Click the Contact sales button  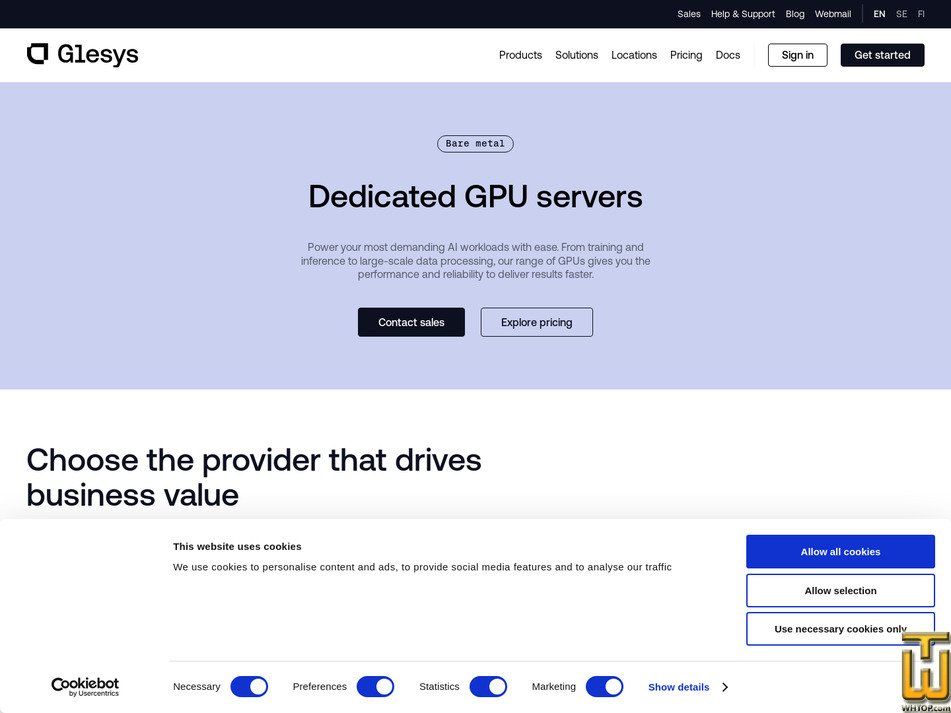411,322
